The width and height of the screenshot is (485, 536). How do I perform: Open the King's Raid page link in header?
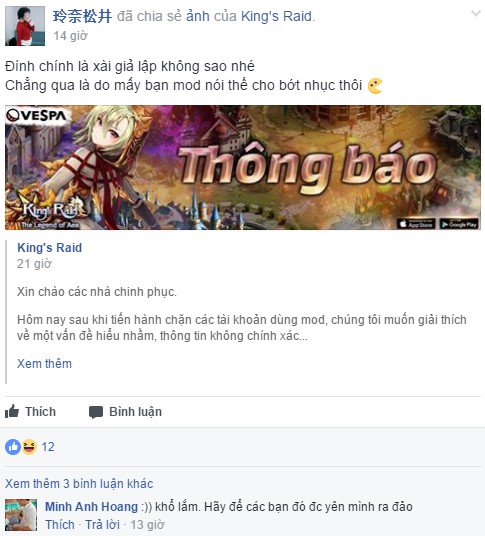click(277, 16)
